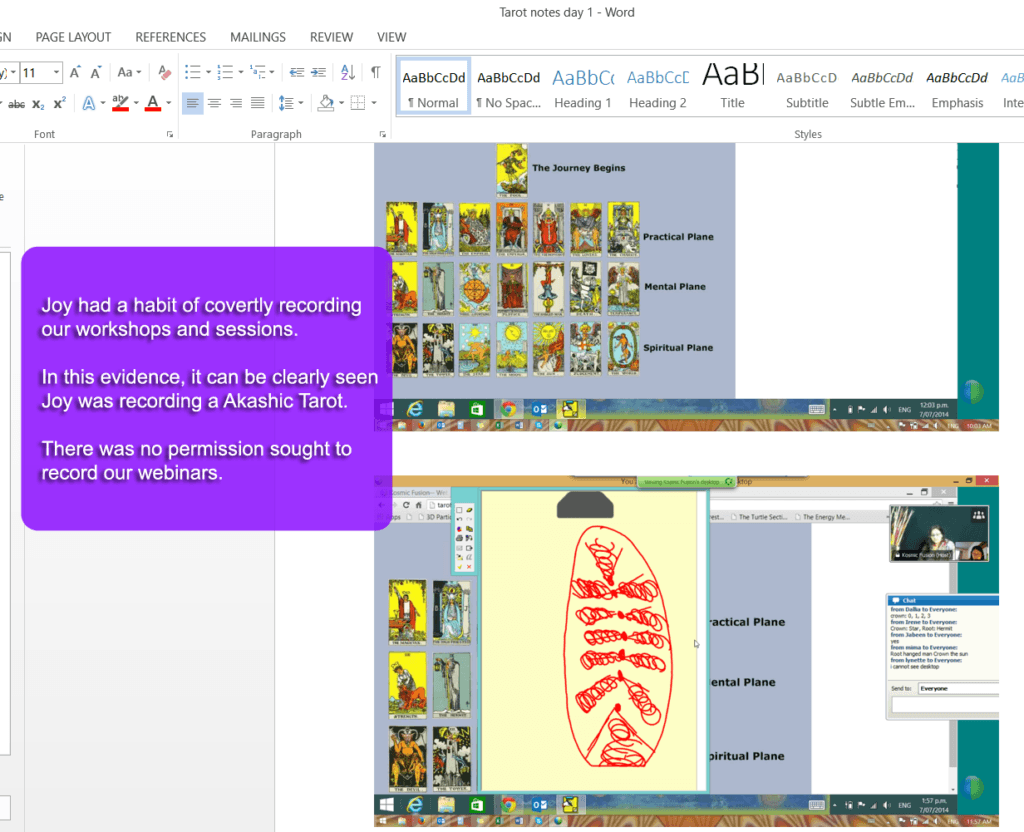
Task: Apply the Normal style
Action: coord(434,88)
